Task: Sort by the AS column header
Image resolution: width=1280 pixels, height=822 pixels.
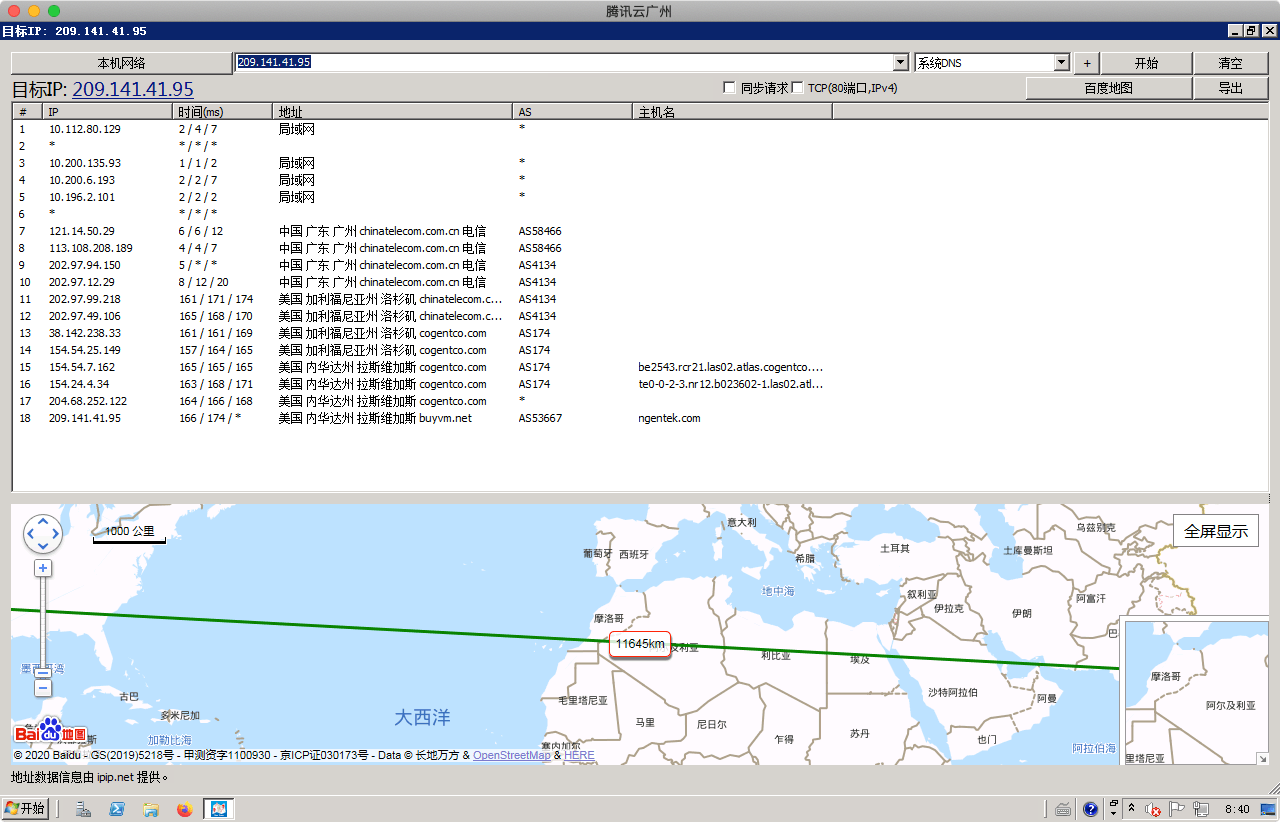Action: 573,111
